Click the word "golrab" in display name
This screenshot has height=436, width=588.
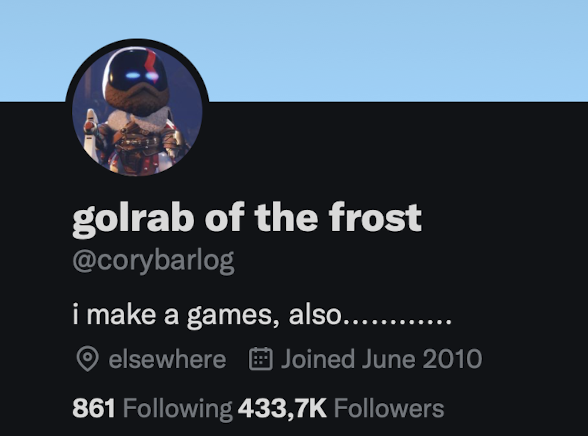click(133, 218)
